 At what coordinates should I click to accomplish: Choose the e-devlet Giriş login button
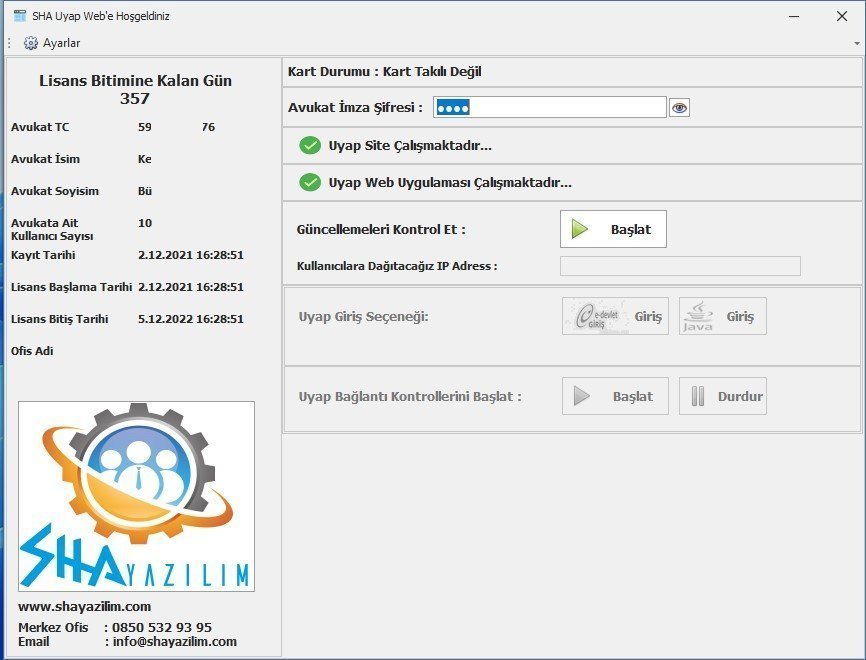pyautogui.click(x=614, y=316)
